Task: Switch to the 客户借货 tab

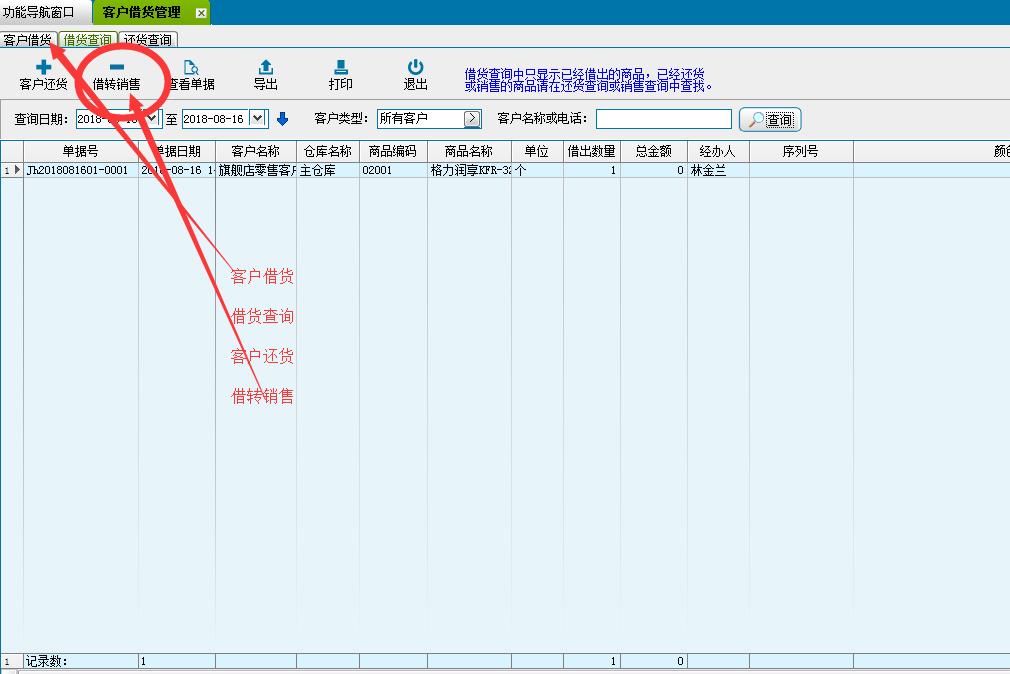Action: [27, 40]
